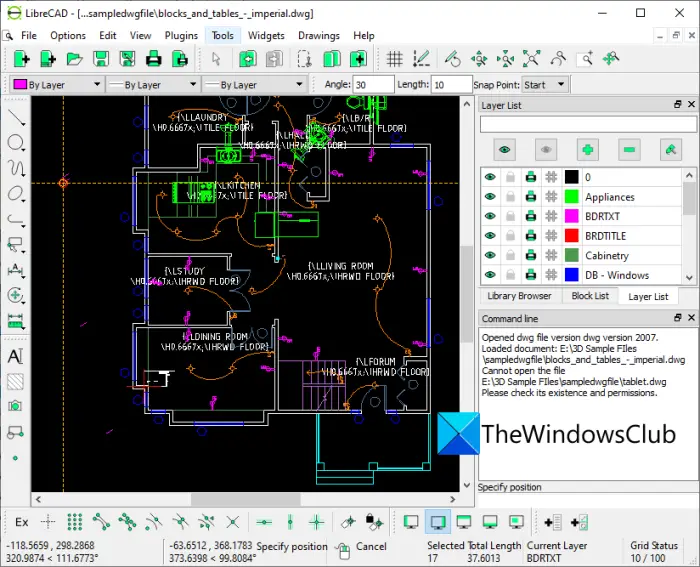Toggle visibility of DB - Windows layer
The image size is (700, 567).
(x=490, y=275)
